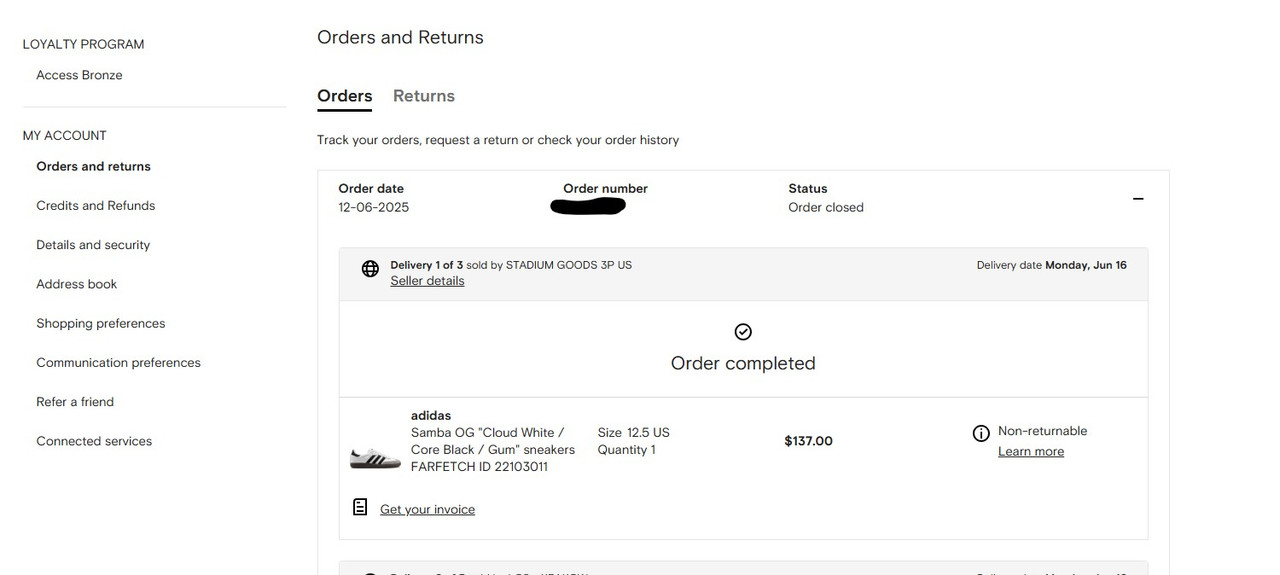Open Shopping preferences
1280x575 pixels.
tap(101, 324)
